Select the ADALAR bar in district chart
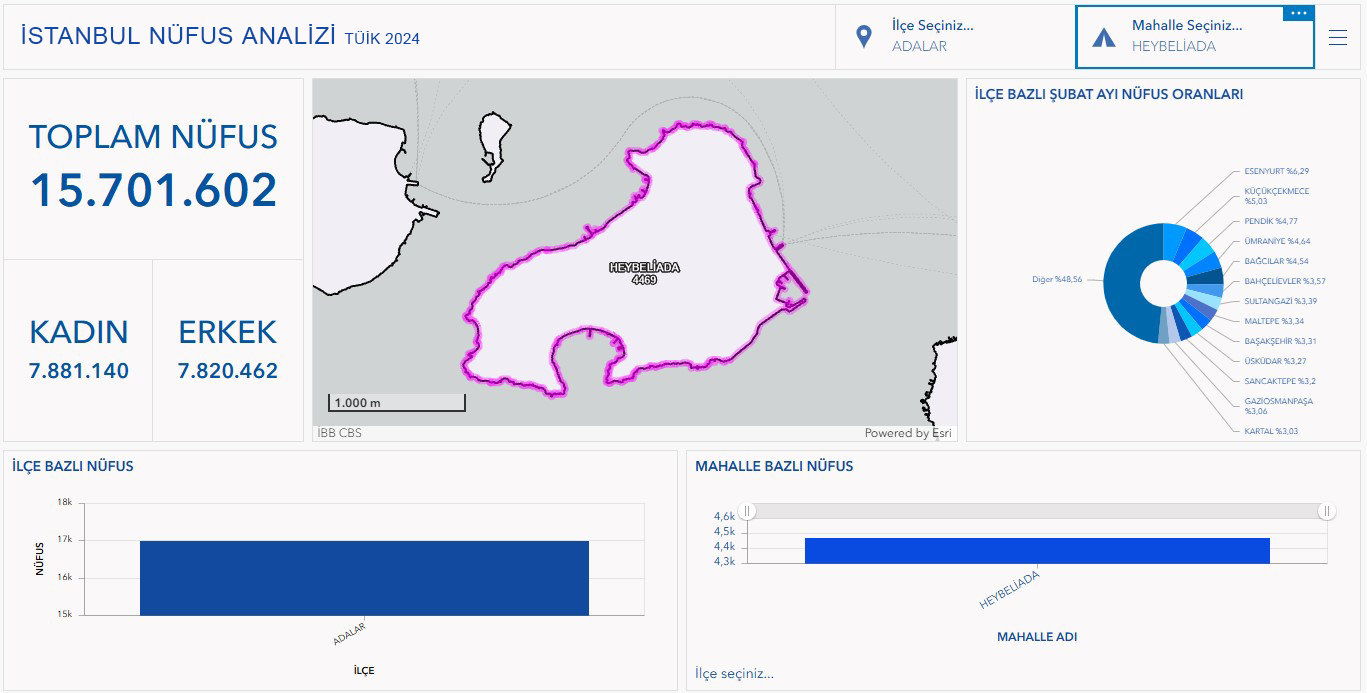Image resolution: width=1367 pixels, height=693 pixels. coord(364,578)
